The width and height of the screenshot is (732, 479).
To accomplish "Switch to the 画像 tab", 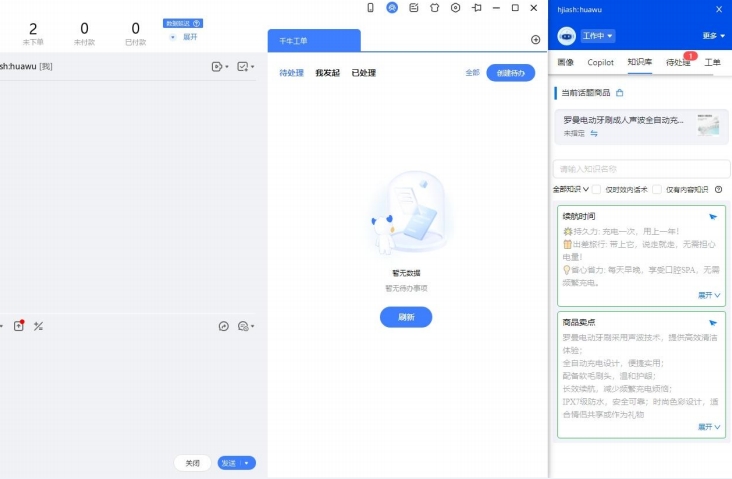I will (x=565, y=63).
